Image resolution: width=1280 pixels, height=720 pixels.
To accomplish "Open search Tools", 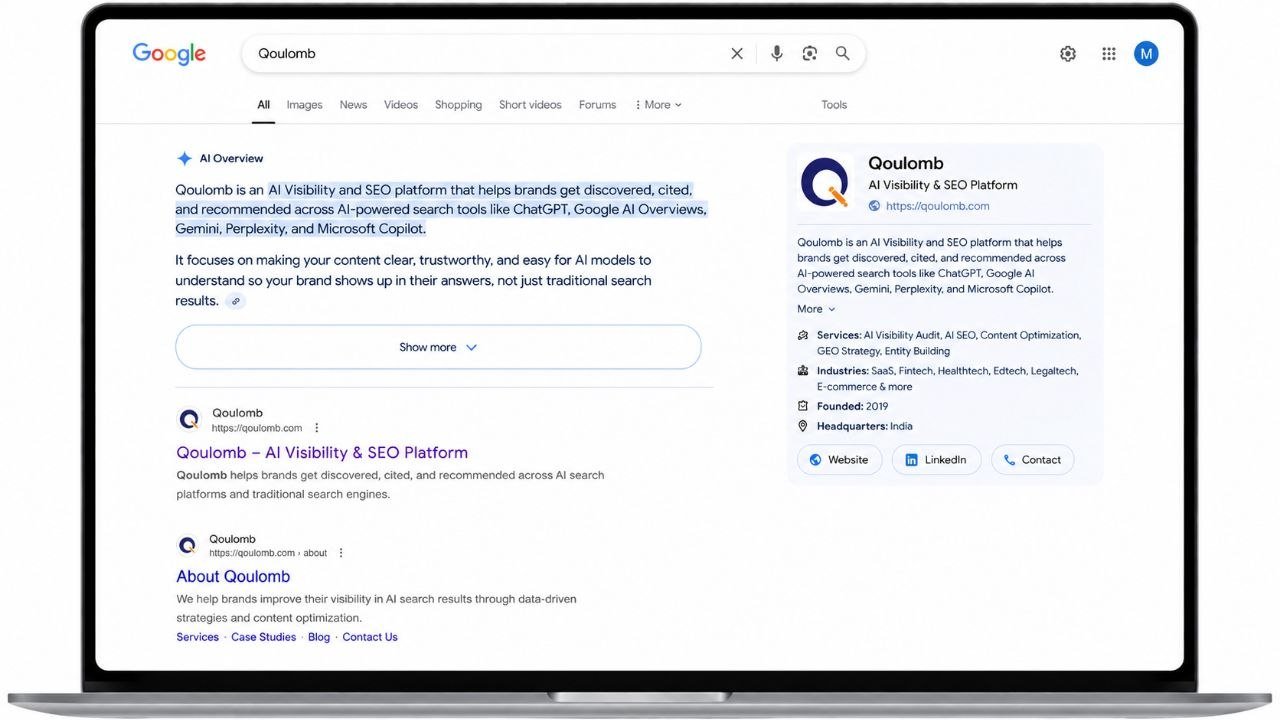I will (834, 105).
